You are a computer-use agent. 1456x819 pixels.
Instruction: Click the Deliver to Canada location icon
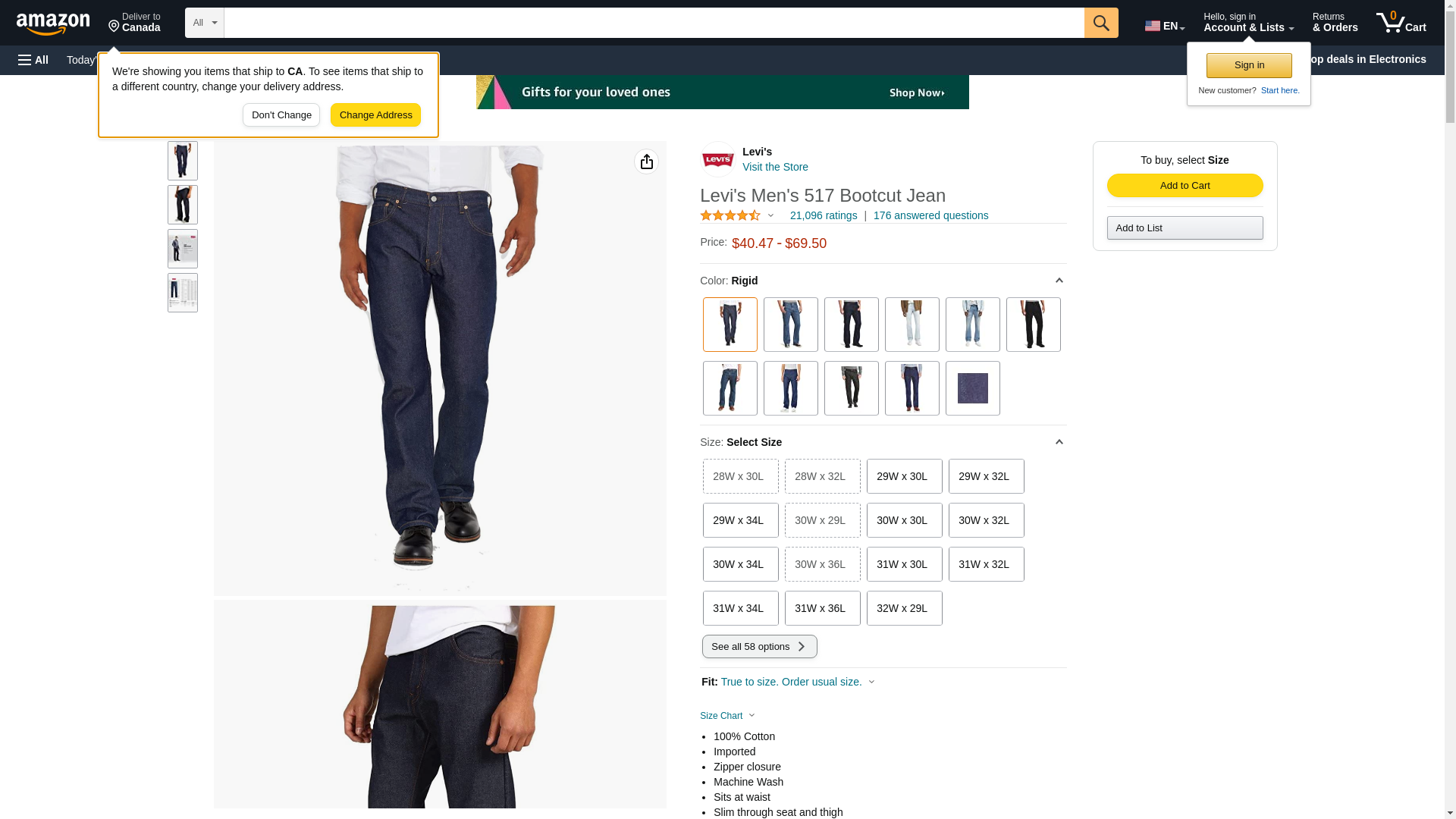pos(114,27)
